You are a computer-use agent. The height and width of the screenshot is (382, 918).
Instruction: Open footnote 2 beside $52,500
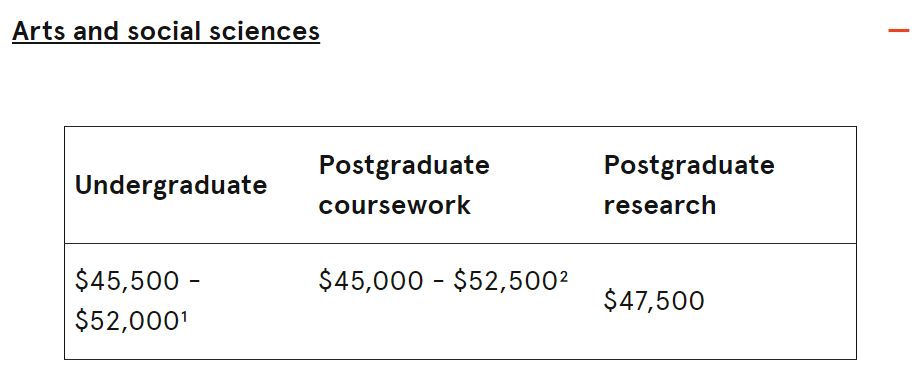(x=563, y=276)
